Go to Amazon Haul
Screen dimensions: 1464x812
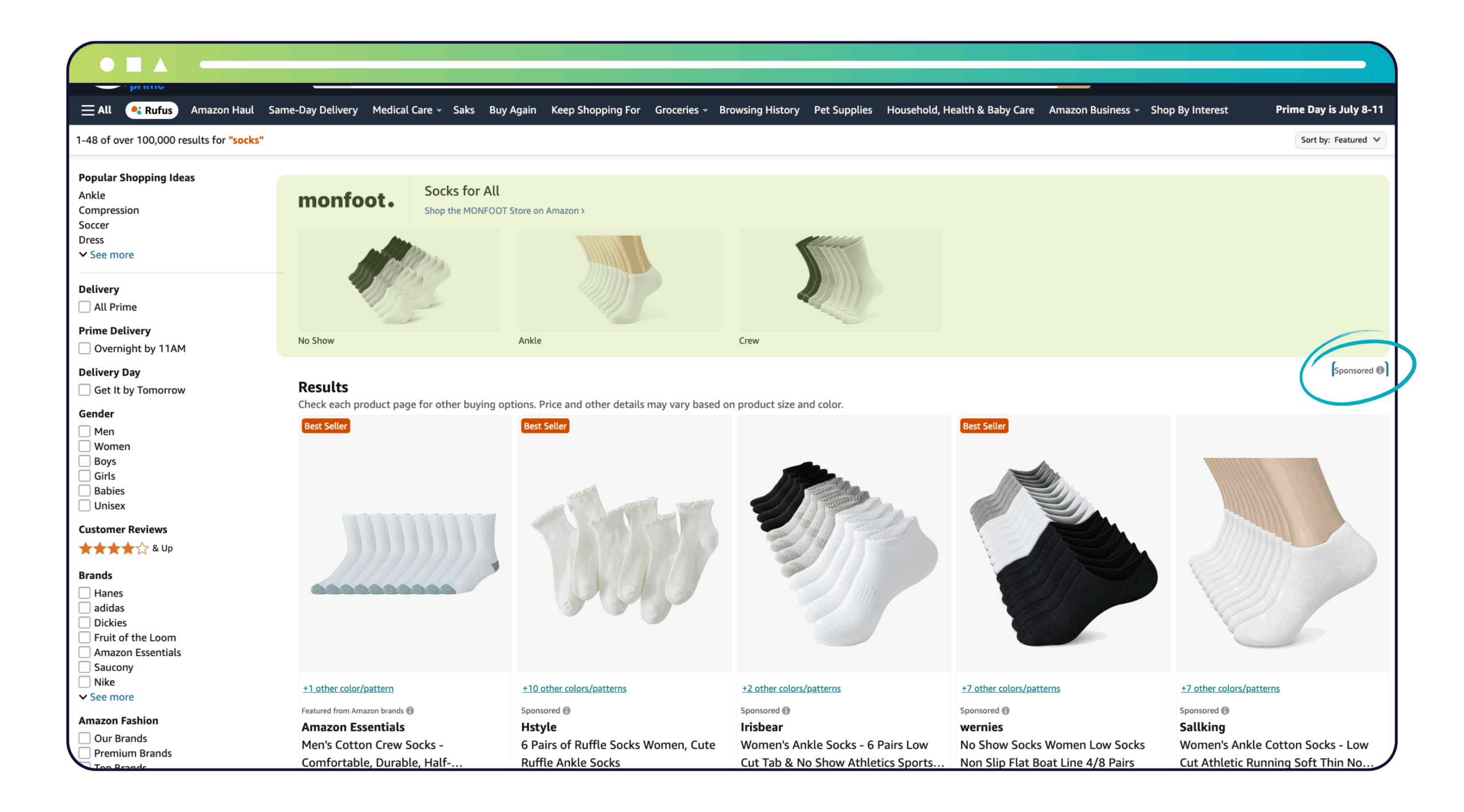tap(222, 110)
